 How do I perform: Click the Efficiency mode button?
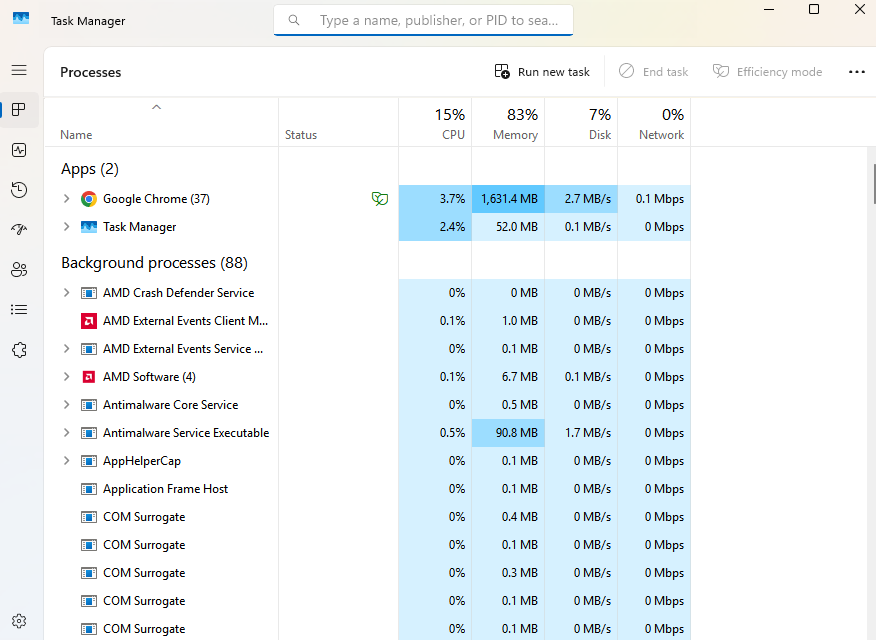tap(767, 72)
